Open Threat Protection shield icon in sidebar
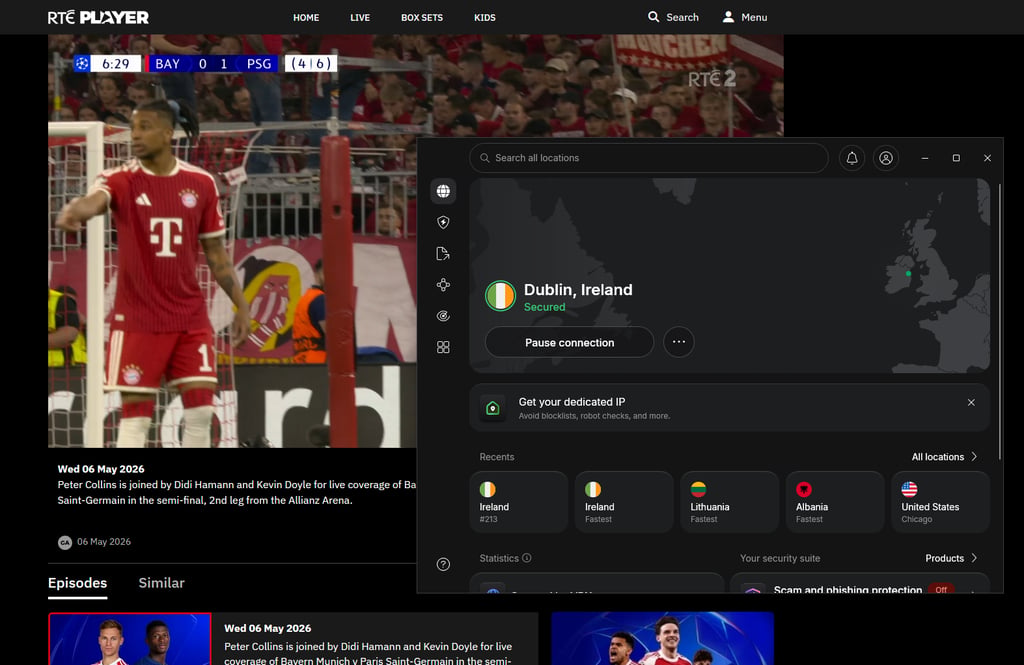 pos(443,223)
